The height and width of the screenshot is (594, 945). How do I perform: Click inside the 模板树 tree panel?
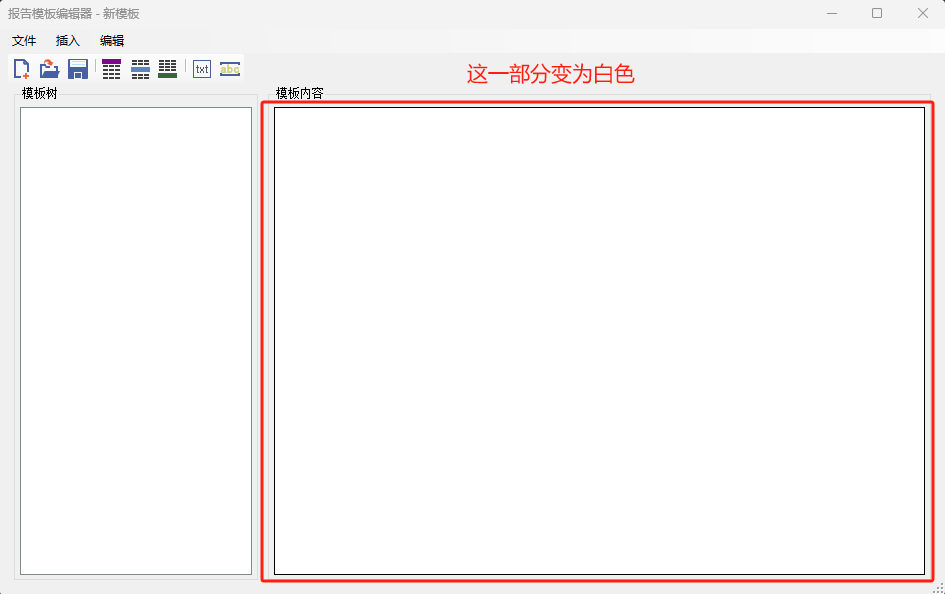tap(136, 341)
